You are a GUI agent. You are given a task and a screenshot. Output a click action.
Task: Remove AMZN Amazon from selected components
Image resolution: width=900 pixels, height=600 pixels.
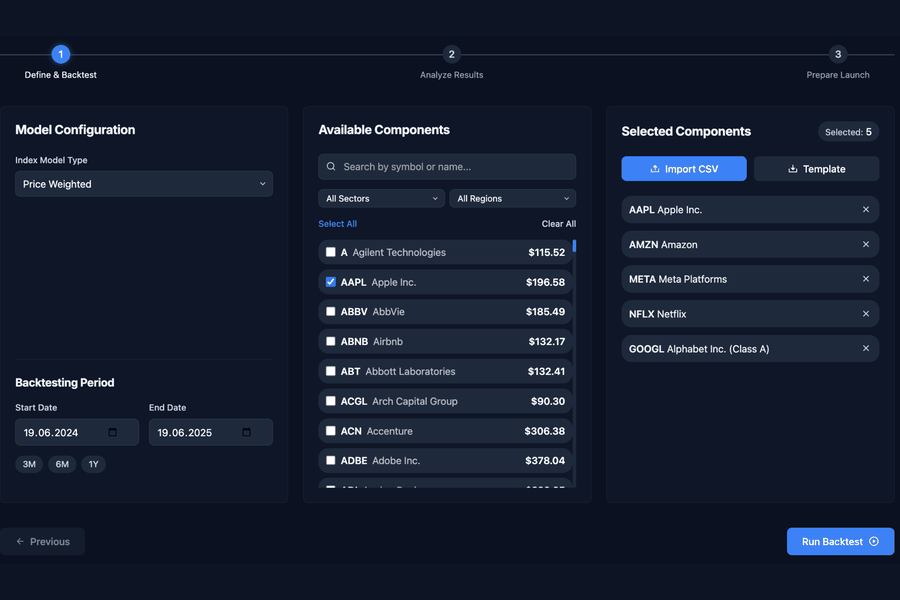click(x=866, y=245)
